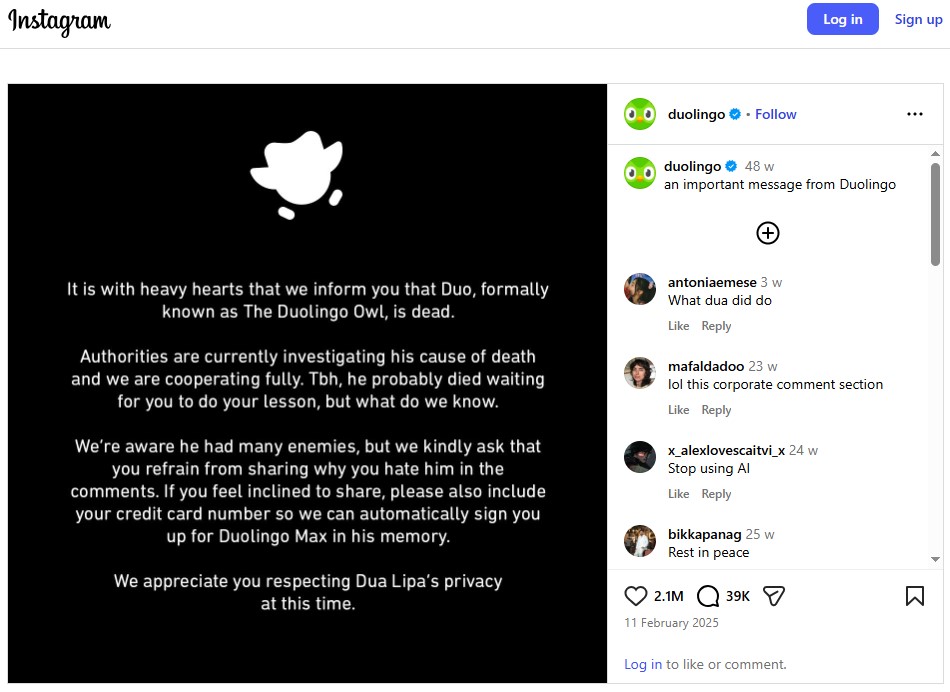
Task: Click Log in link under the post date
Action: pyautogui.click(x=642, y=664)
